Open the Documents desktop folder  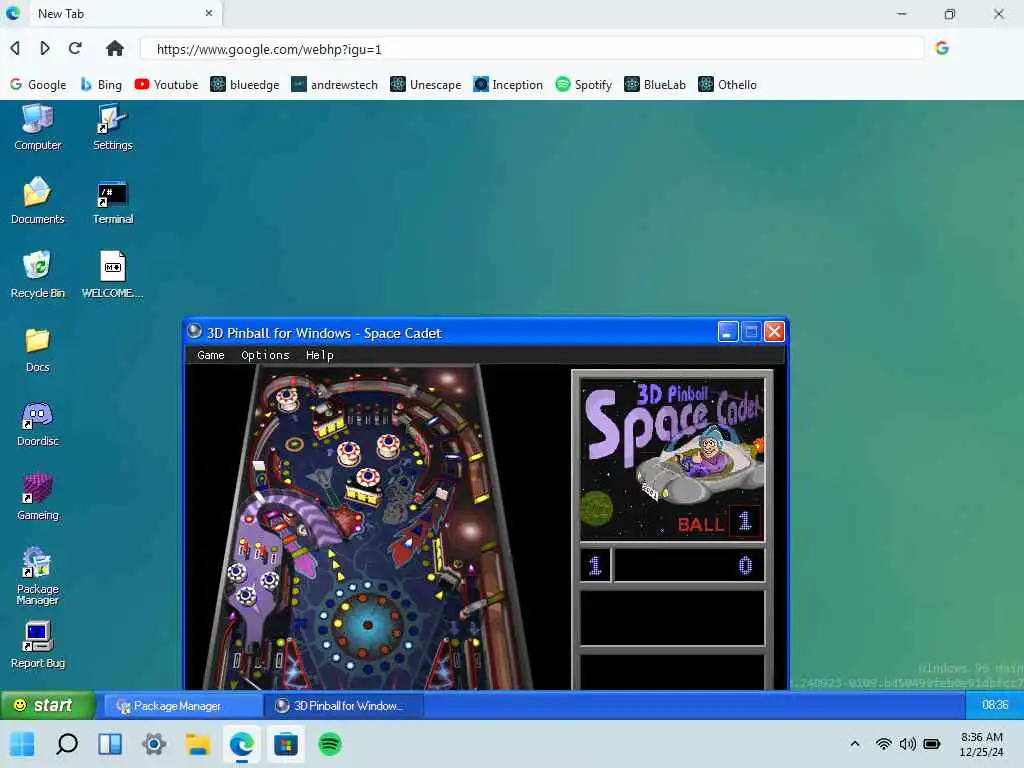pyautogui.click(x=37, y=201)
